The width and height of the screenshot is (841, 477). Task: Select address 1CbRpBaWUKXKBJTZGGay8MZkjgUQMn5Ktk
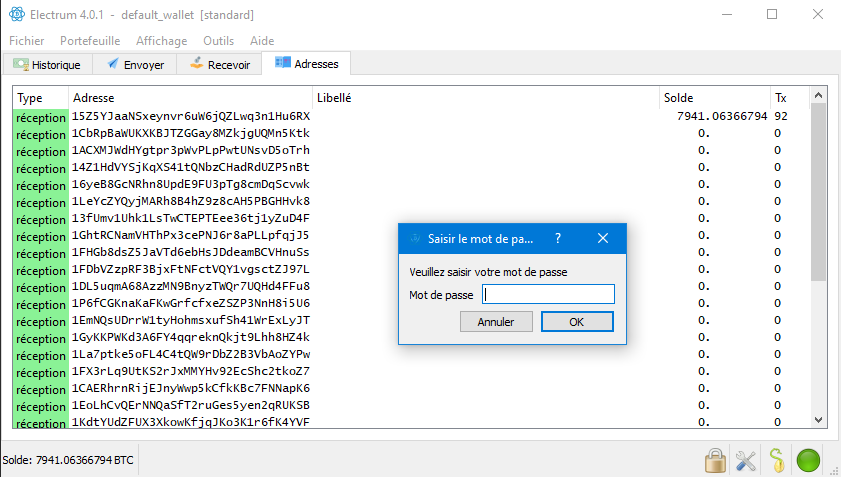pyautogui.click(x=191, y=133)
